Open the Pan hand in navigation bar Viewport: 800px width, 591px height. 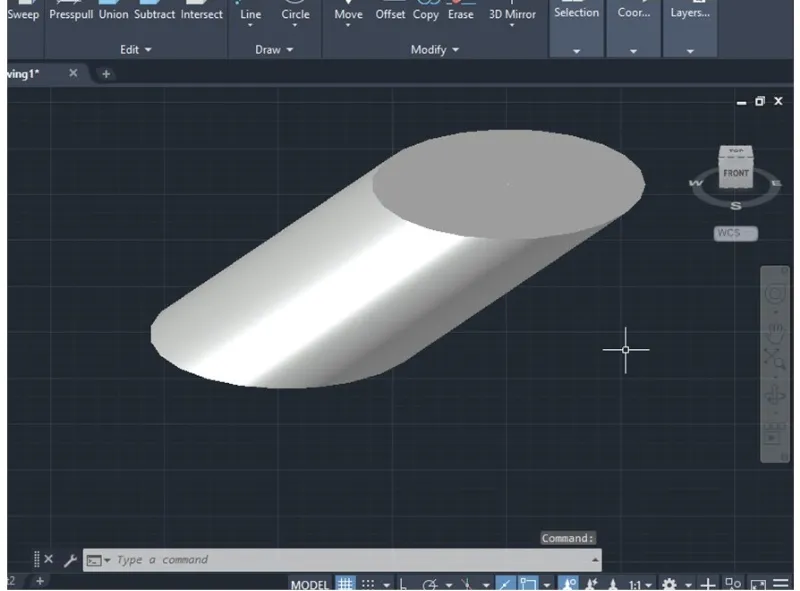774,325
